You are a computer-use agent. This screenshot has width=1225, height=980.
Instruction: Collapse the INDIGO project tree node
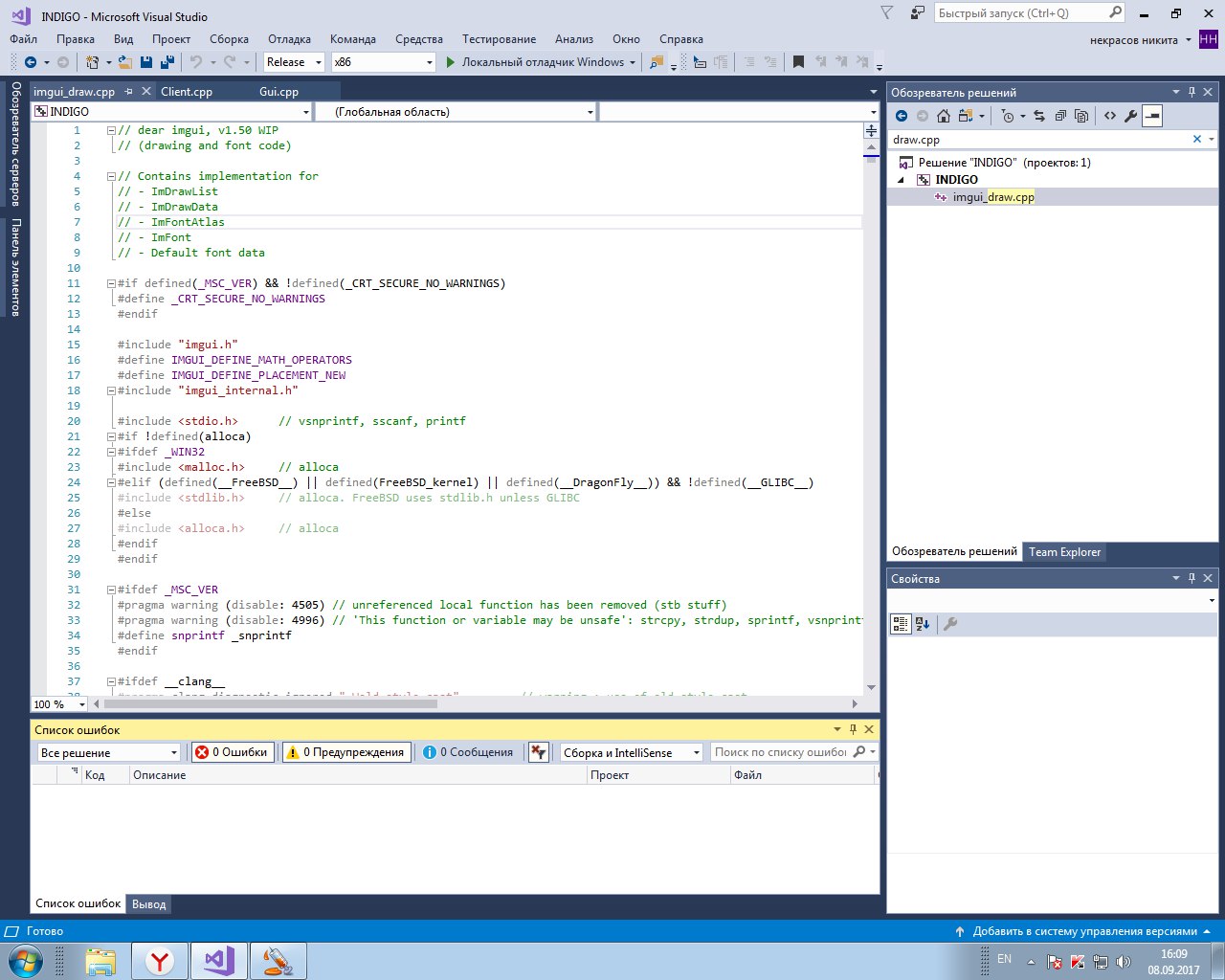click(901, 180)
